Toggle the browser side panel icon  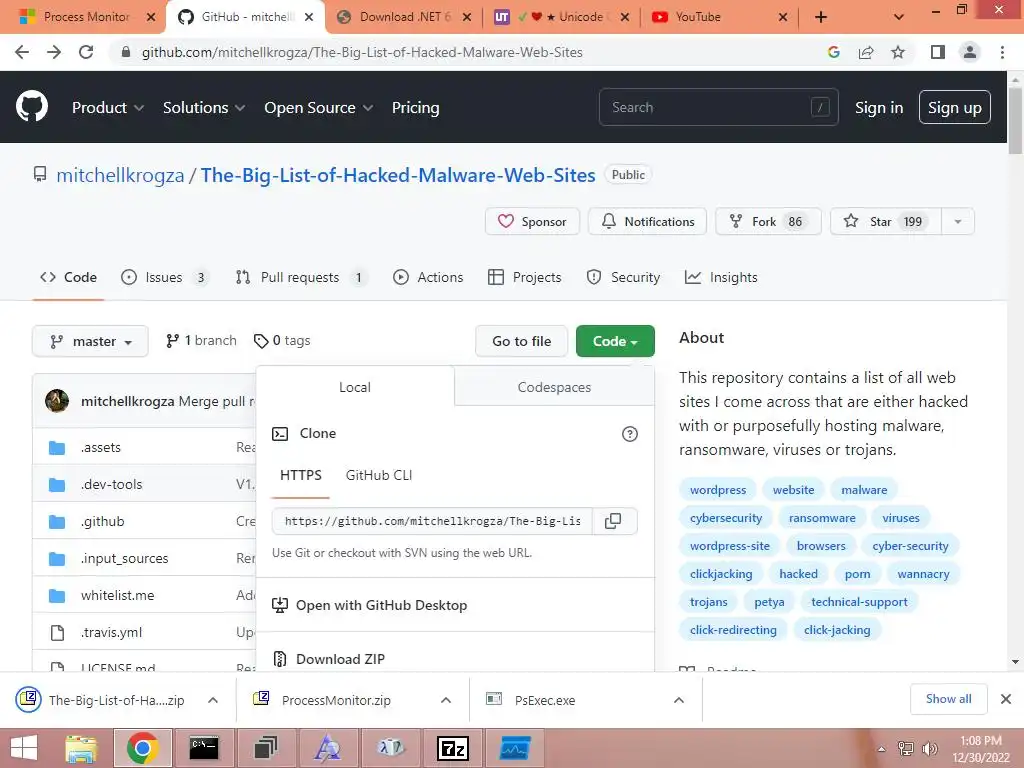(x=938, y=52)
